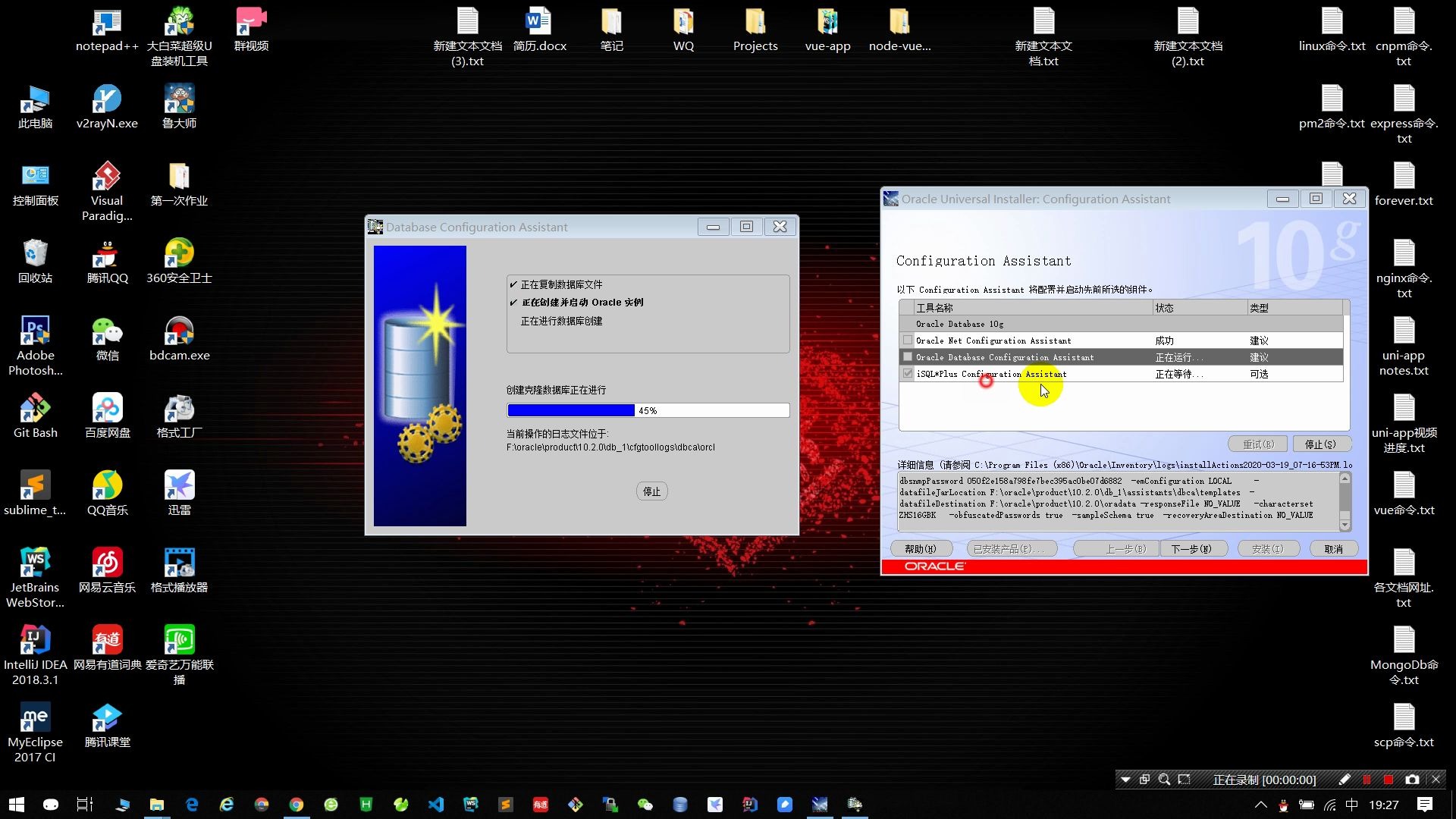
Task: Click the 状态 column header
Action: [1200, 308]
